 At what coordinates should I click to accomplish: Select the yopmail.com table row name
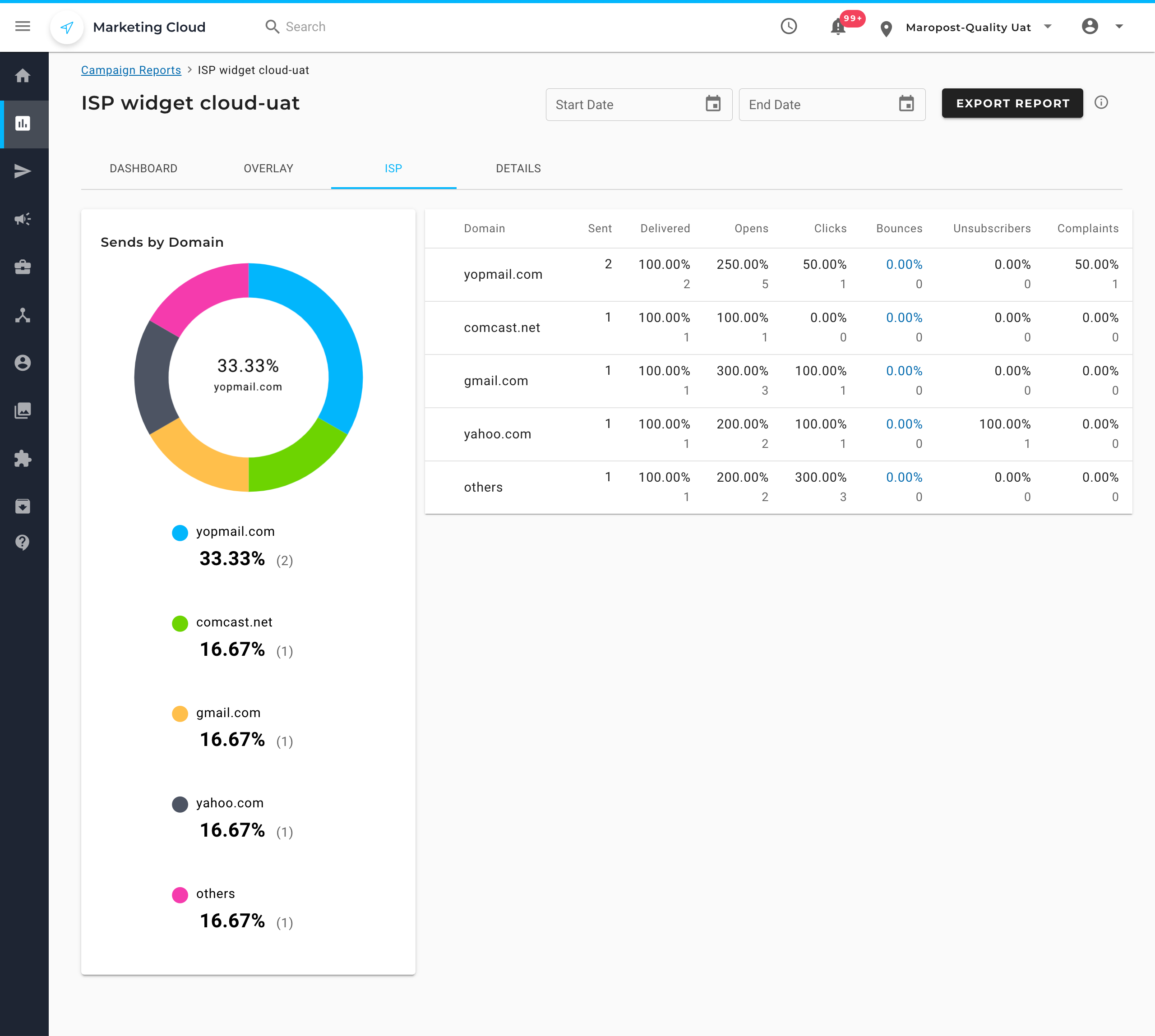[x=503, y=274]
